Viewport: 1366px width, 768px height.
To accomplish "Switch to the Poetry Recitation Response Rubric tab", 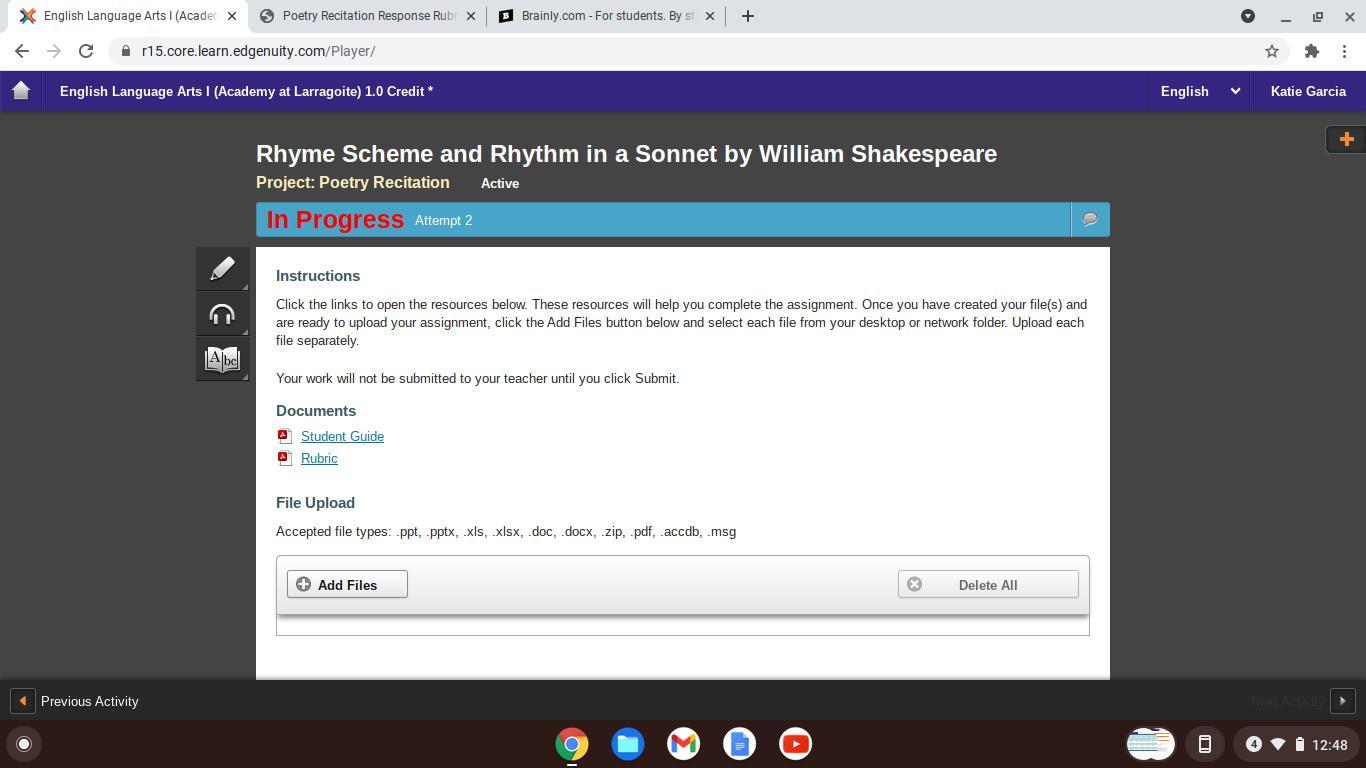I will point(368,16).
